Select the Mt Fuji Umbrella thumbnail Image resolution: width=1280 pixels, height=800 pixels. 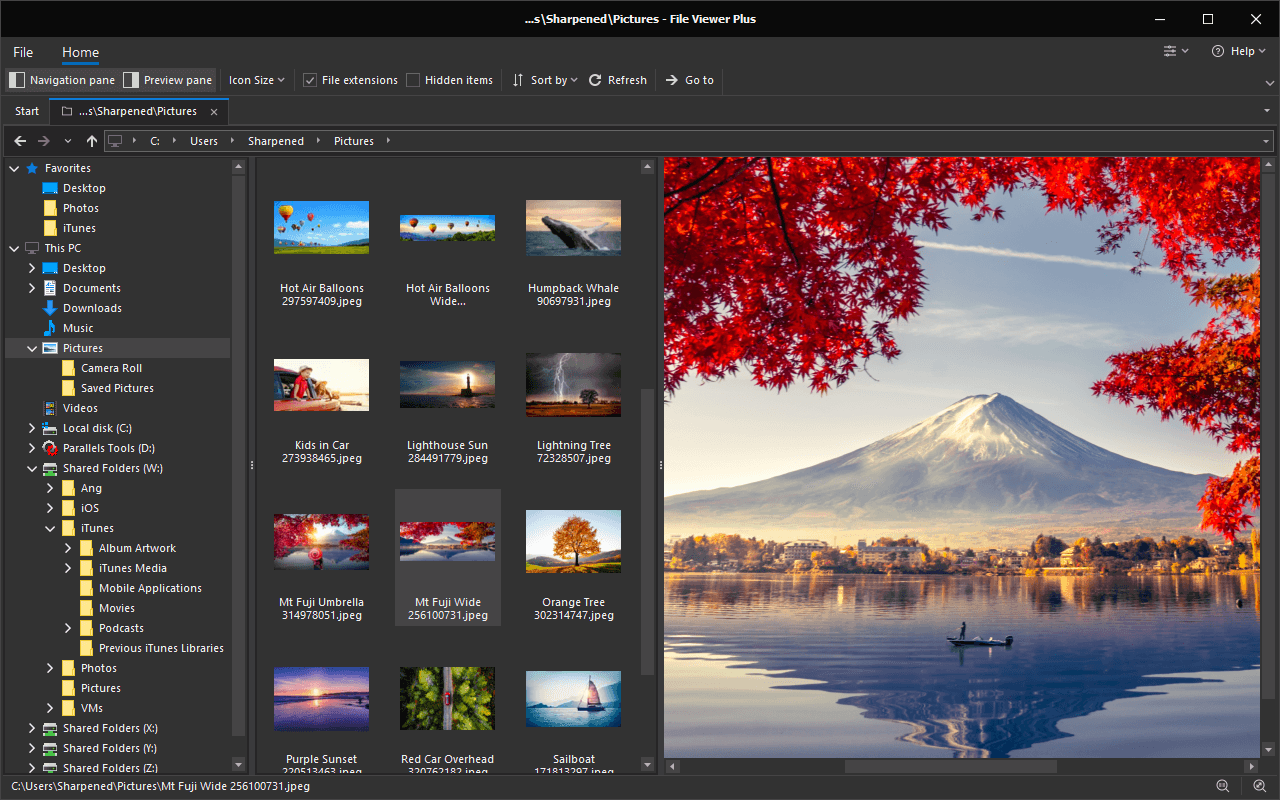(322, 542)
